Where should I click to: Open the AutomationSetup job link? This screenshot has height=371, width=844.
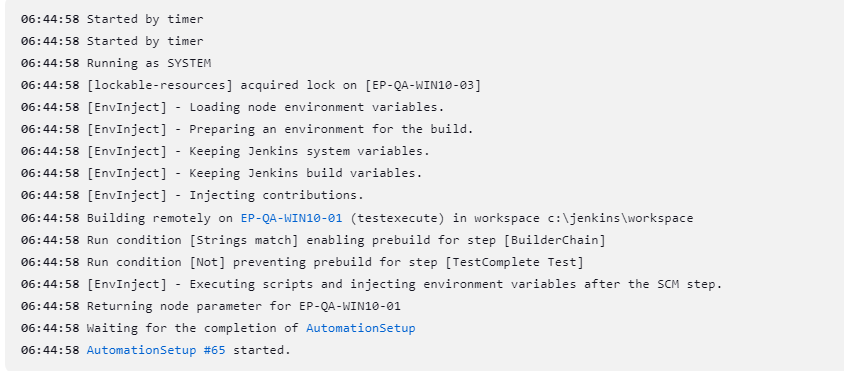pos(361,328)
